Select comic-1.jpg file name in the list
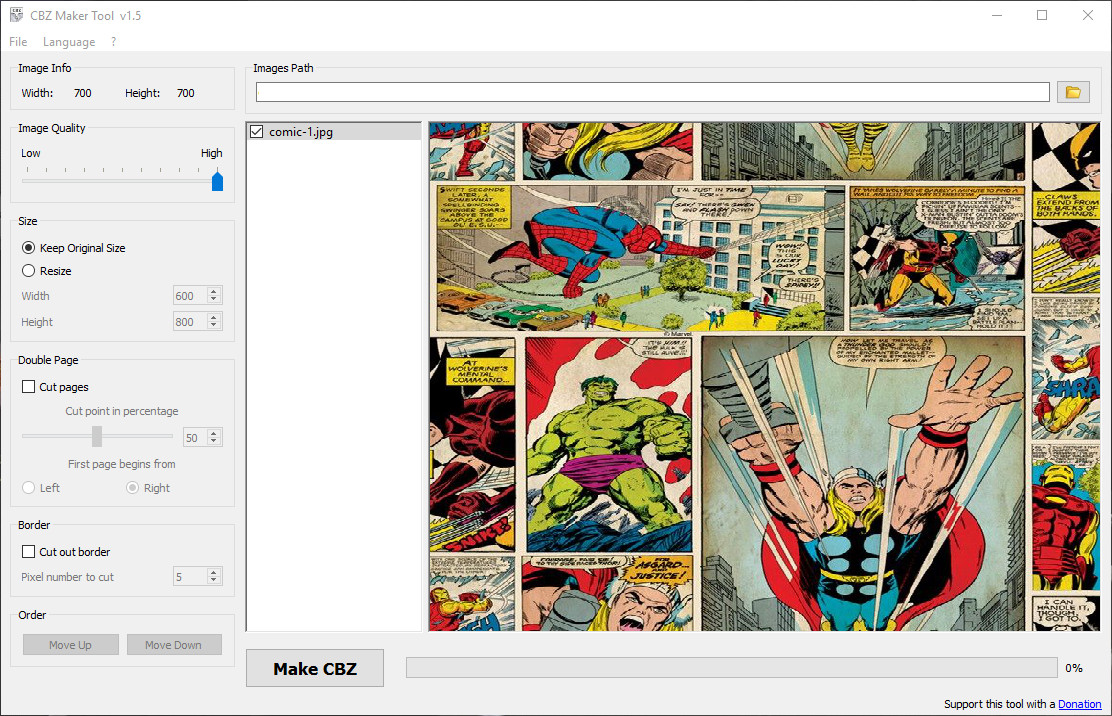1112x716 pixels. tap(301, 132)
